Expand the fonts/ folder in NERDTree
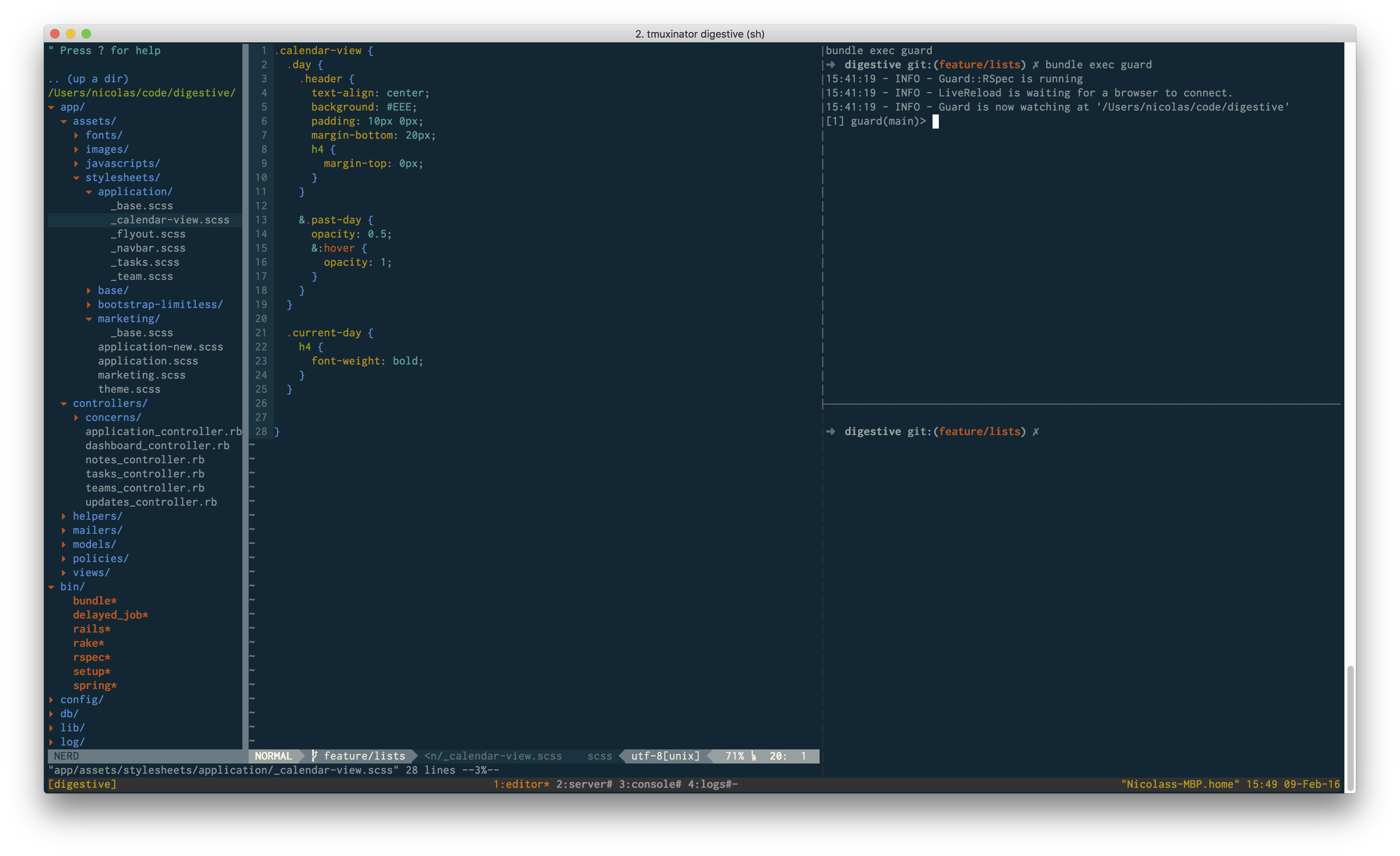Image resolution: width=1400 pixels, height=856 pixels. click(x=77, y=135)
